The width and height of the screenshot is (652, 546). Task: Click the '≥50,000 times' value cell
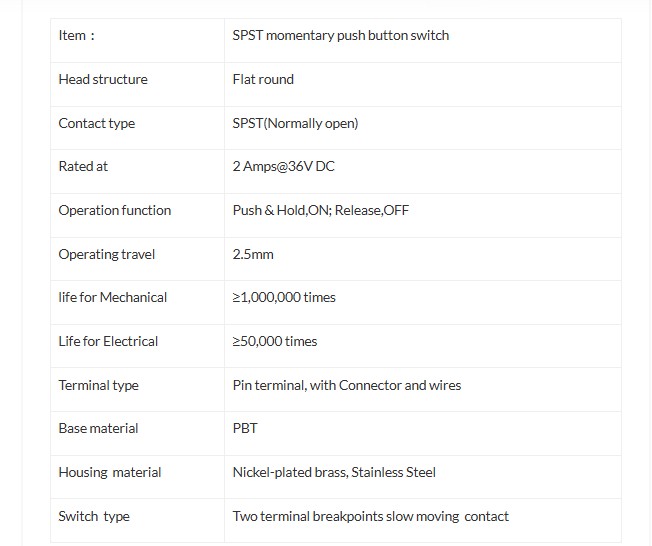pyautogui.click(x=275, y=342)
